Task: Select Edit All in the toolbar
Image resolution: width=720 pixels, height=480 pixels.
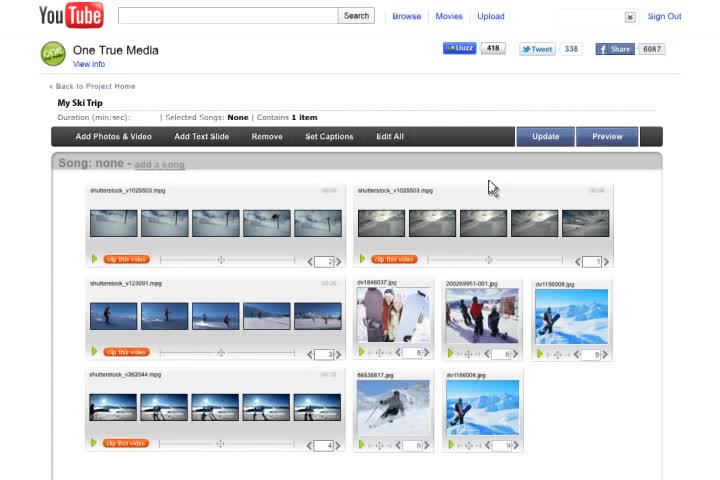Action: 390,136
